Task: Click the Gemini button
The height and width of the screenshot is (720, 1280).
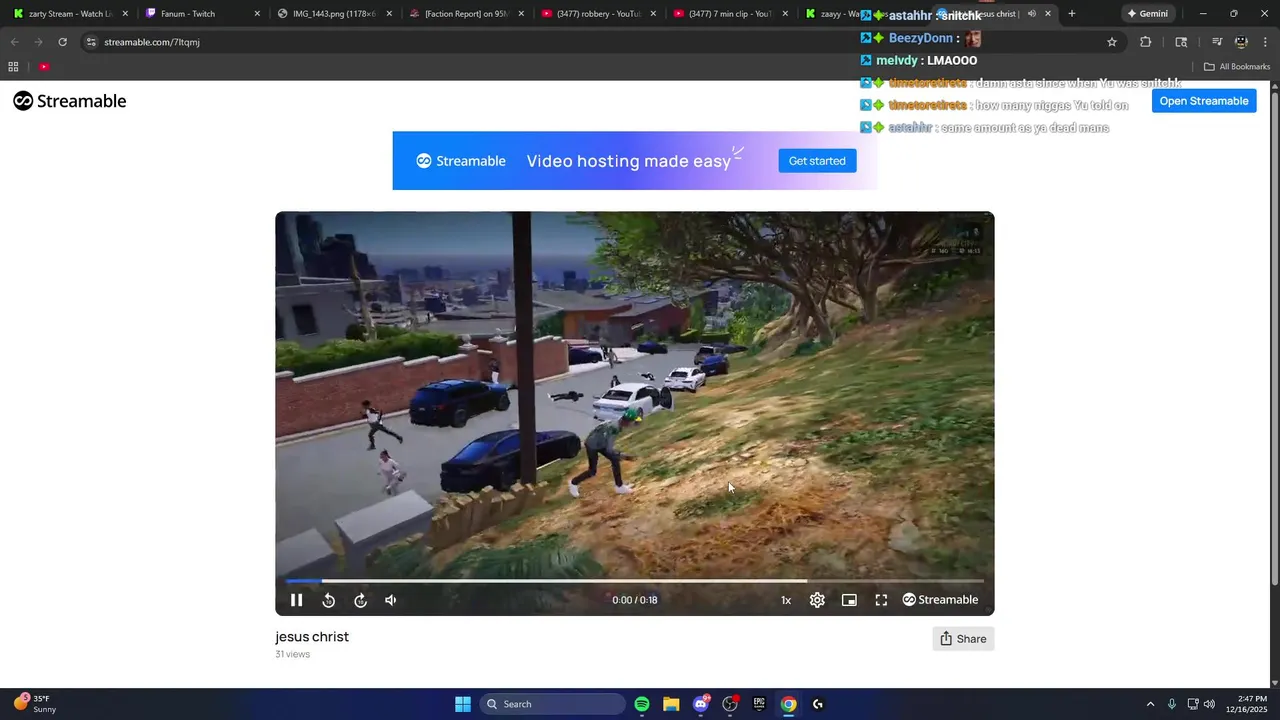Action: tap(1147, 14)
